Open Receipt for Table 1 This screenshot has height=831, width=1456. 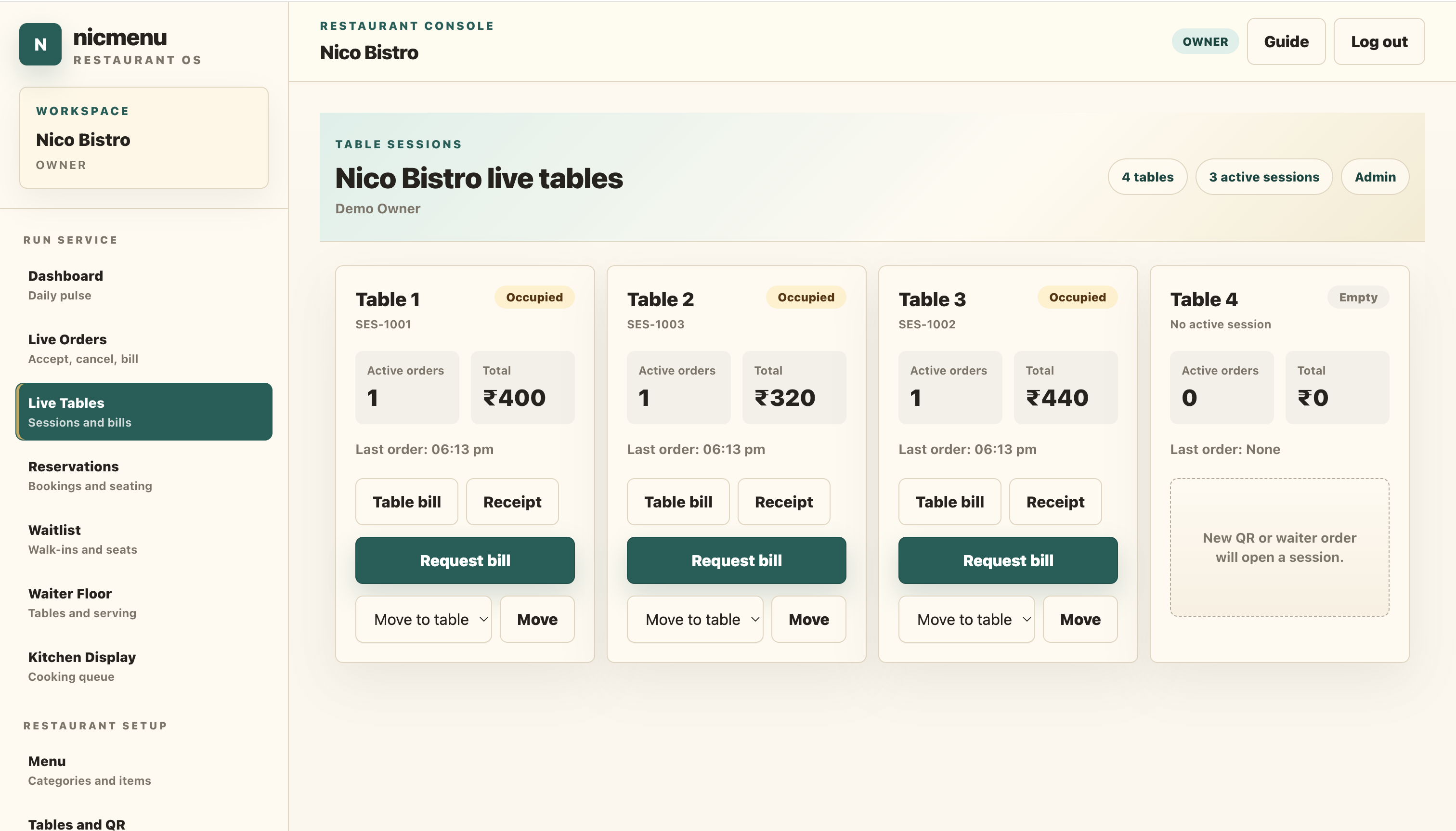512,502
